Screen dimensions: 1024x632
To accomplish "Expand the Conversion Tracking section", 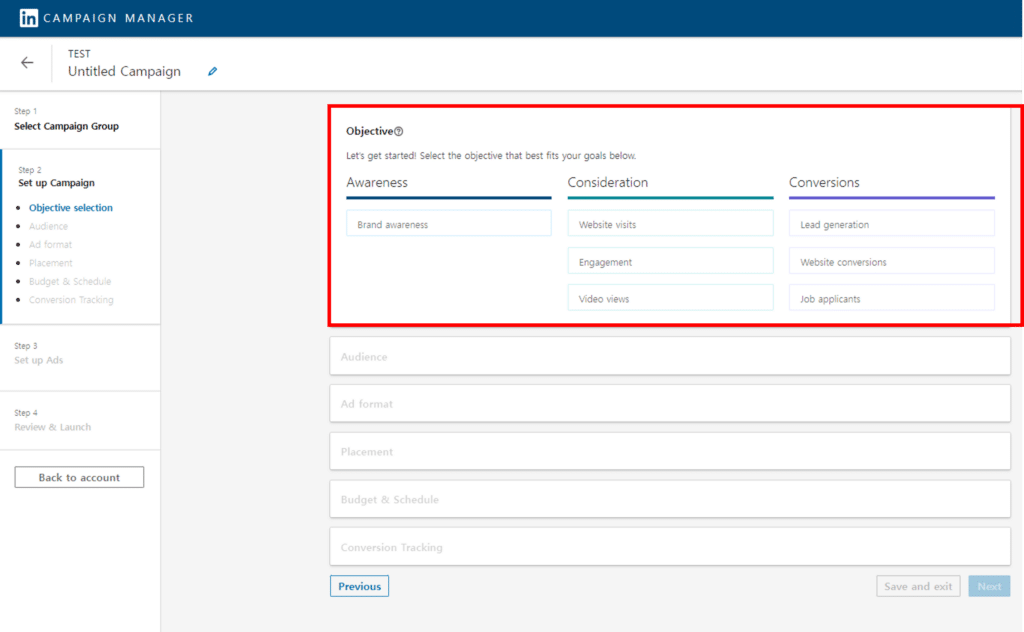I will click(x=670, y=547).
